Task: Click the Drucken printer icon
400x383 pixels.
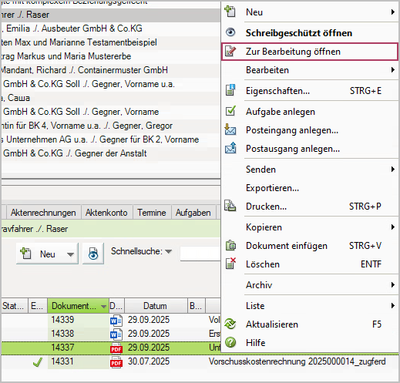Action: point(230,206)
